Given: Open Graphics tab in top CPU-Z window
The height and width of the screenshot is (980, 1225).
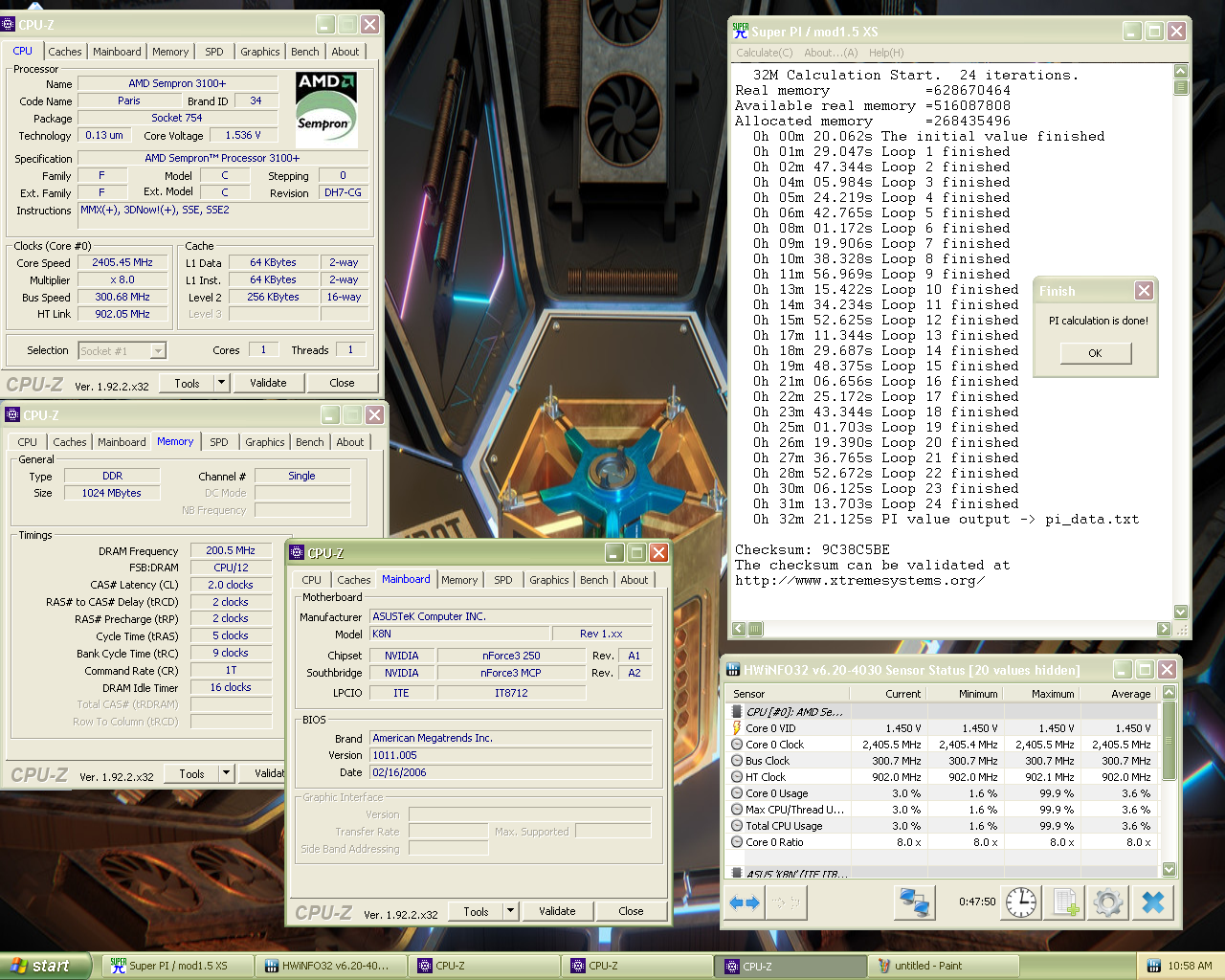Looking at the screenshot, I should [260, 52].
